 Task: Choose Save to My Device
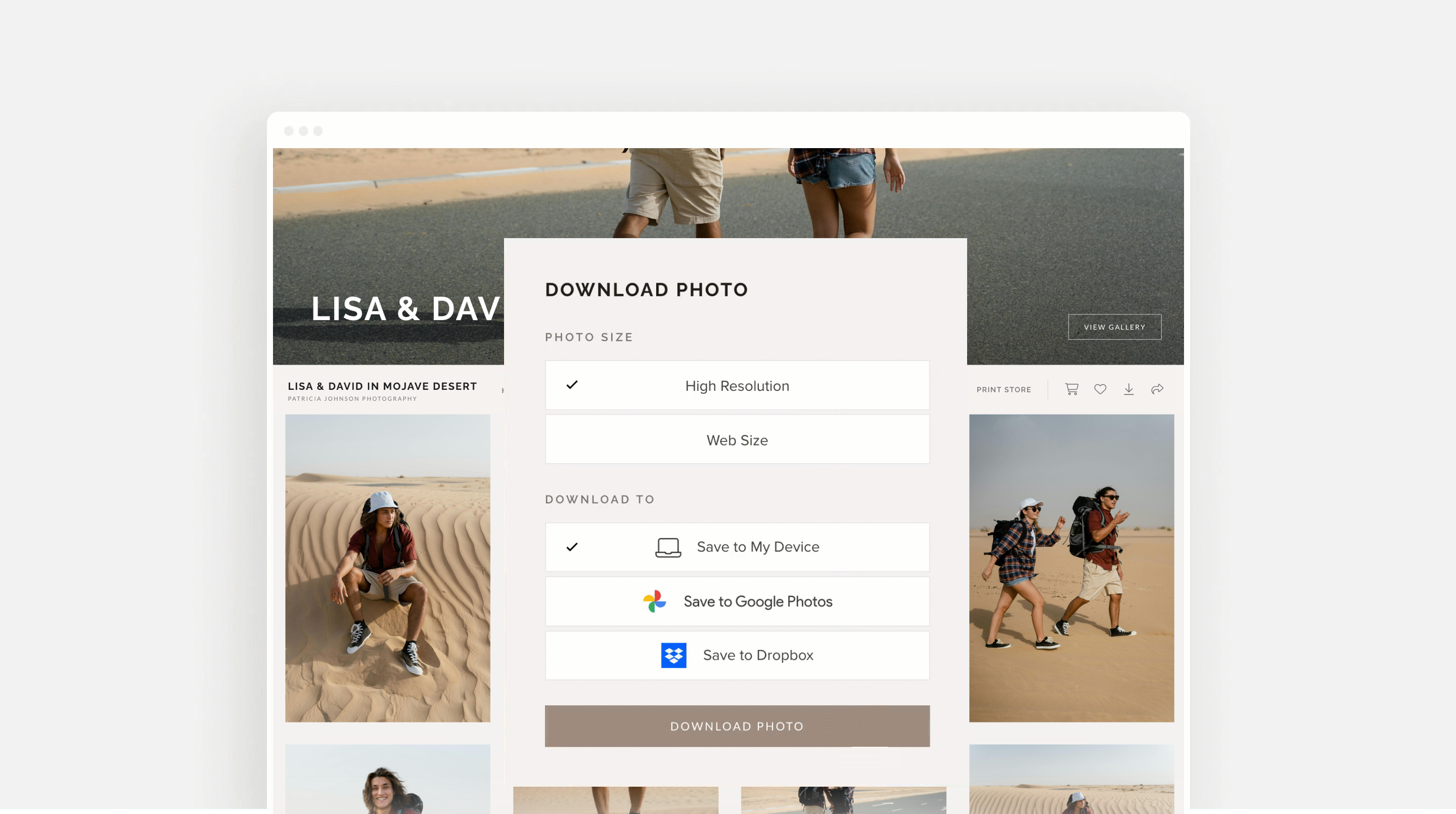point(757,547)
